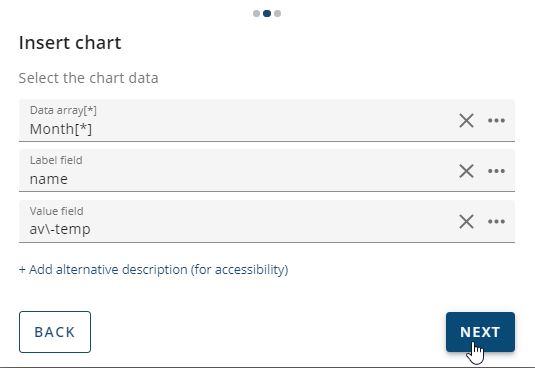Add alternative description for accessibility
Image resolution: width=535 pixels, height=368 pixels.
pyautogui.click(x=154, y=269)
